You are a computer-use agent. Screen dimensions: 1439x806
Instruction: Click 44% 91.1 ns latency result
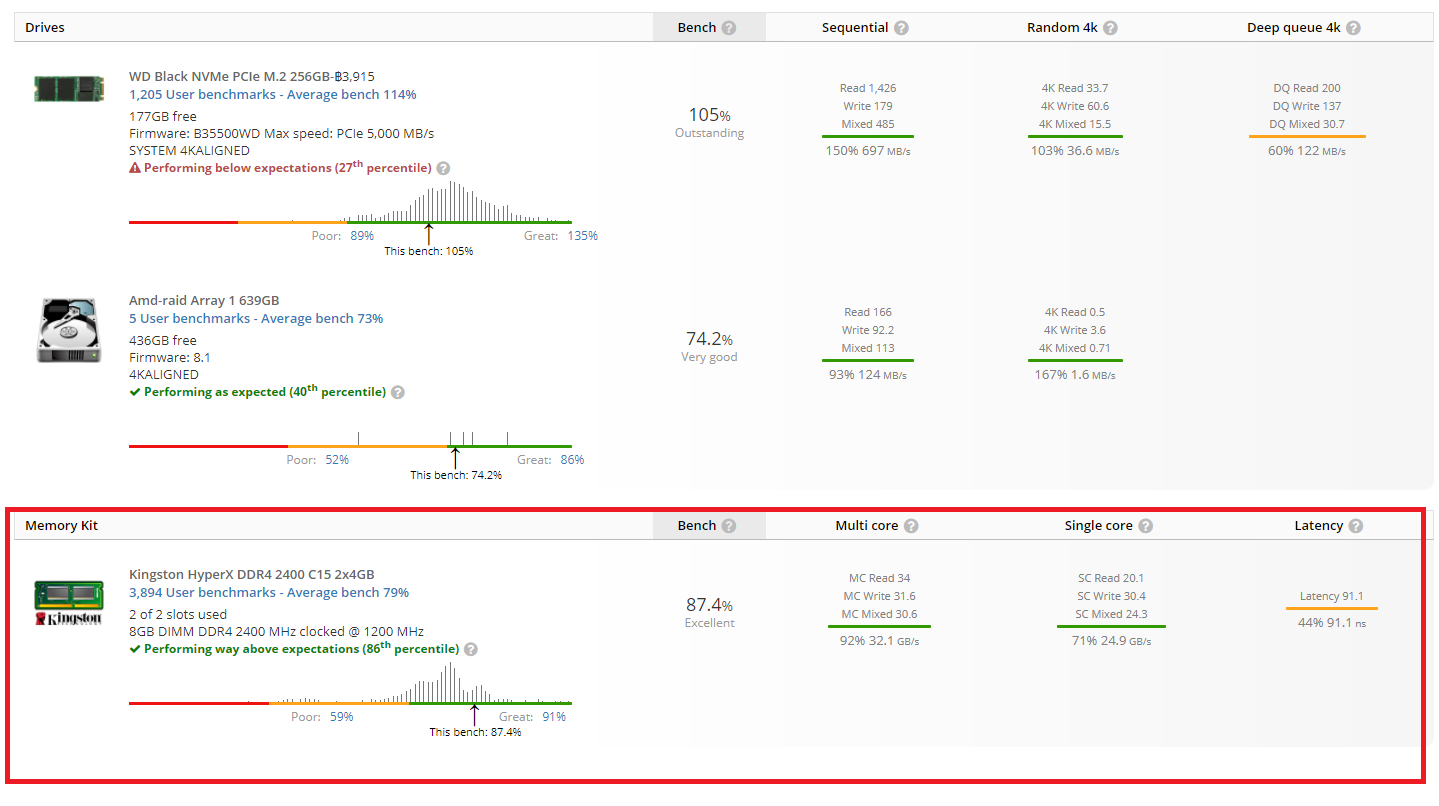pos(1332,623)
